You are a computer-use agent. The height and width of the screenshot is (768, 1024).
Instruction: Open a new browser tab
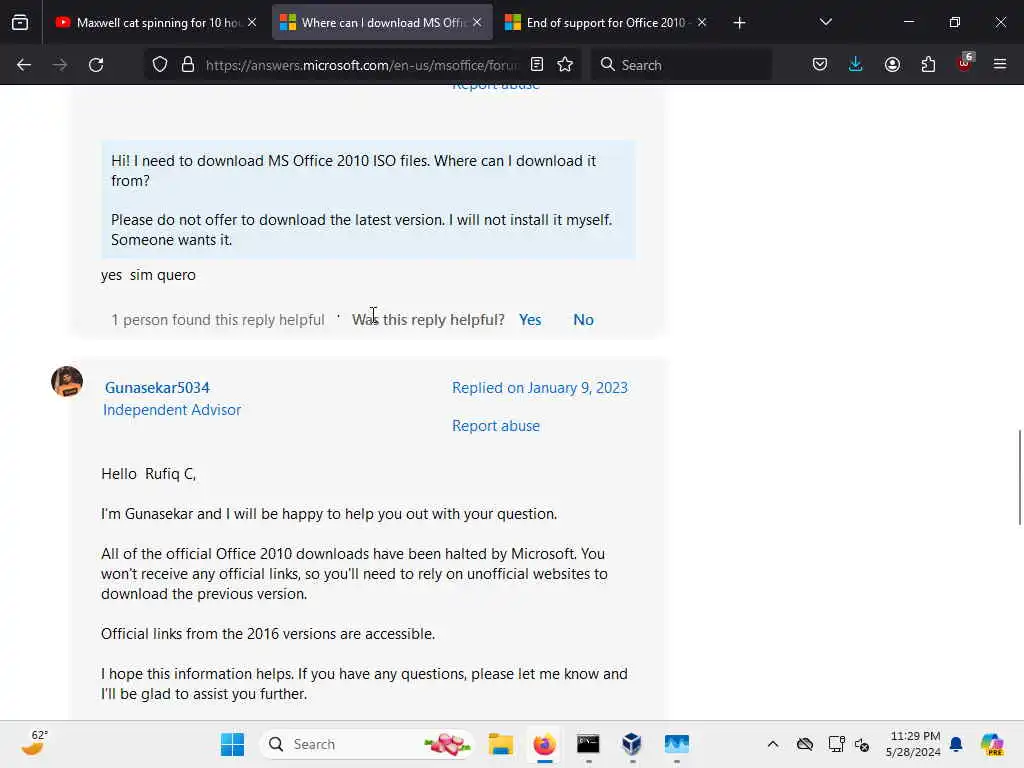point(739,23)
